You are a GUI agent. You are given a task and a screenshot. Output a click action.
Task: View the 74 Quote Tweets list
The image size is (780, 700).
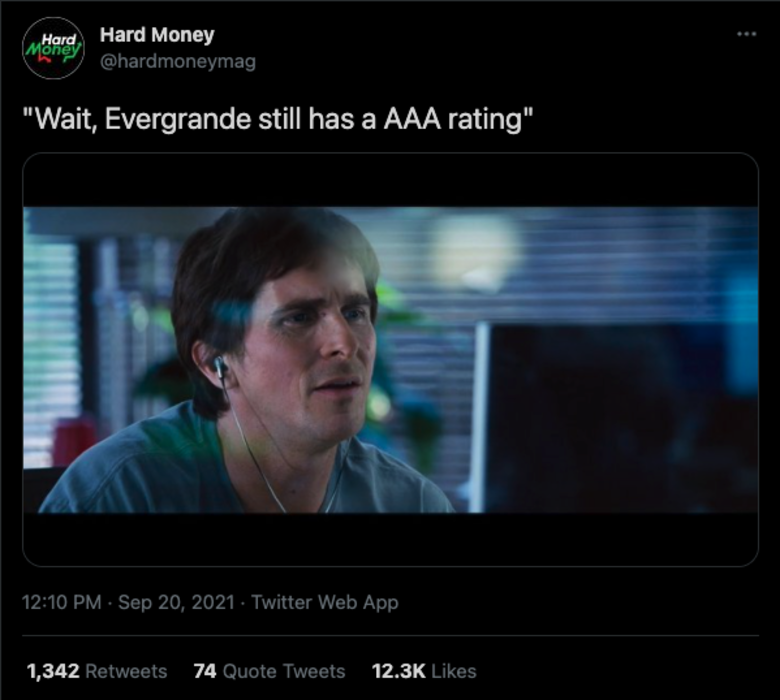coord(269,671)
